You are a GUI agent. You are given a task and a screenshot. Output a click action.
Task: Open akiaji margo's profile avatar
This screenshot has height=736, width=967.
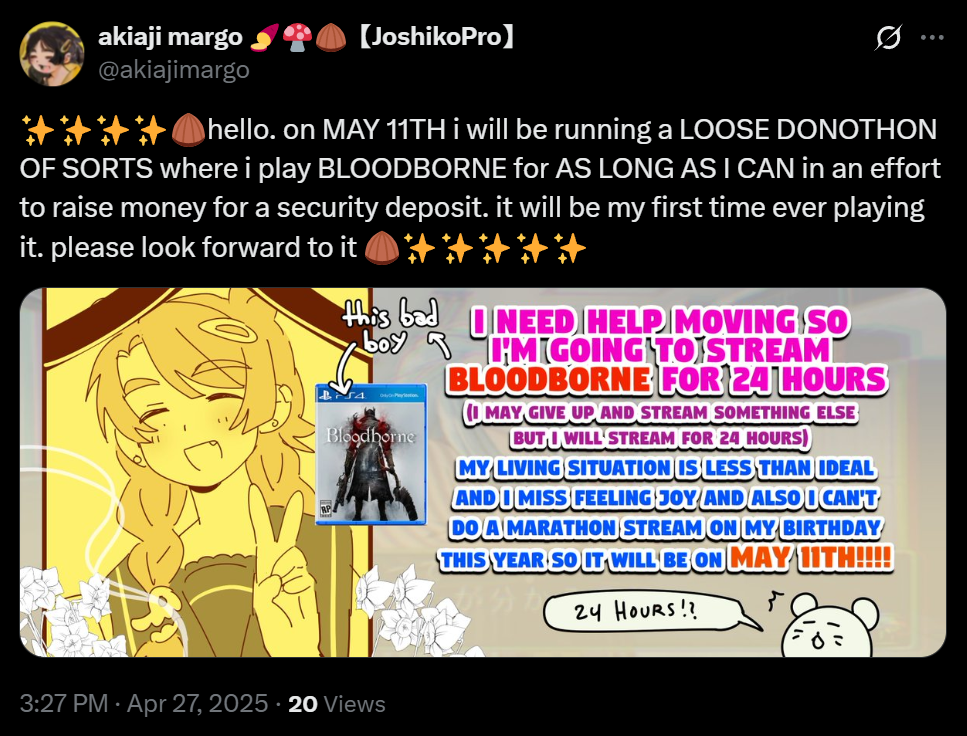pos(52,54)
